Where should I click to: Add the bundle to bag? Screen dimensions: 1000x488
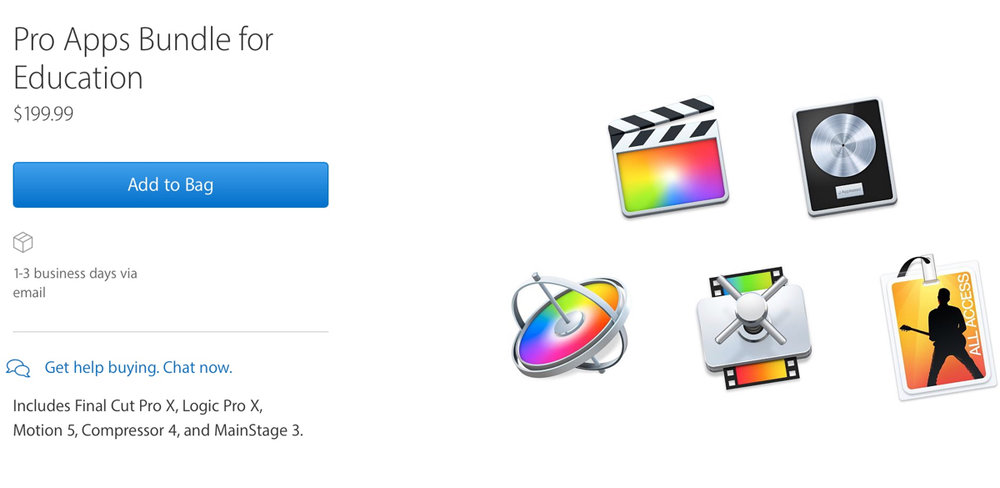pos(170,184)
